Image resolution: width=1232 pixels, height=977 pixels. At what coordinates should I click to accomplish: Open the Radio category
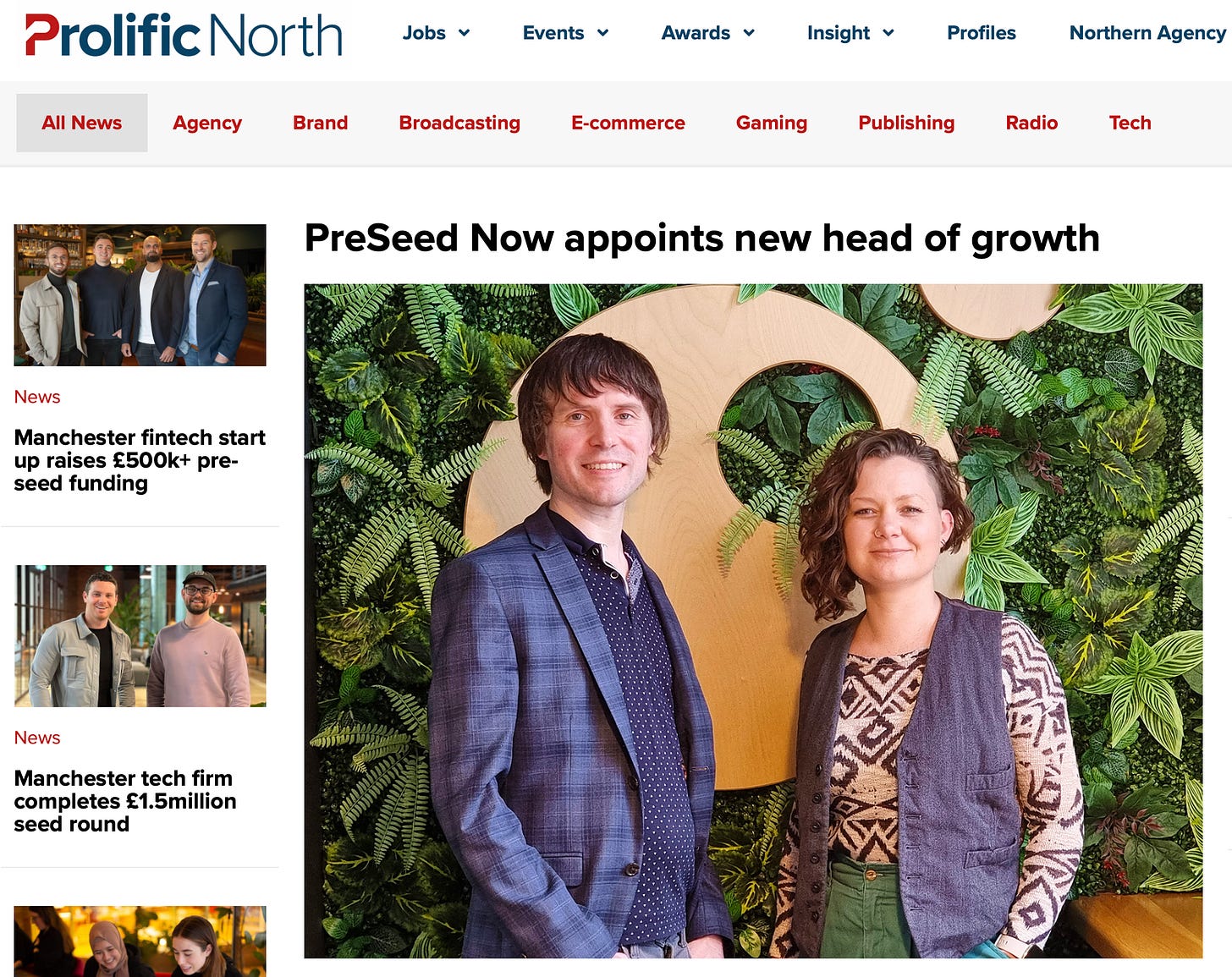coord(1031,123)
